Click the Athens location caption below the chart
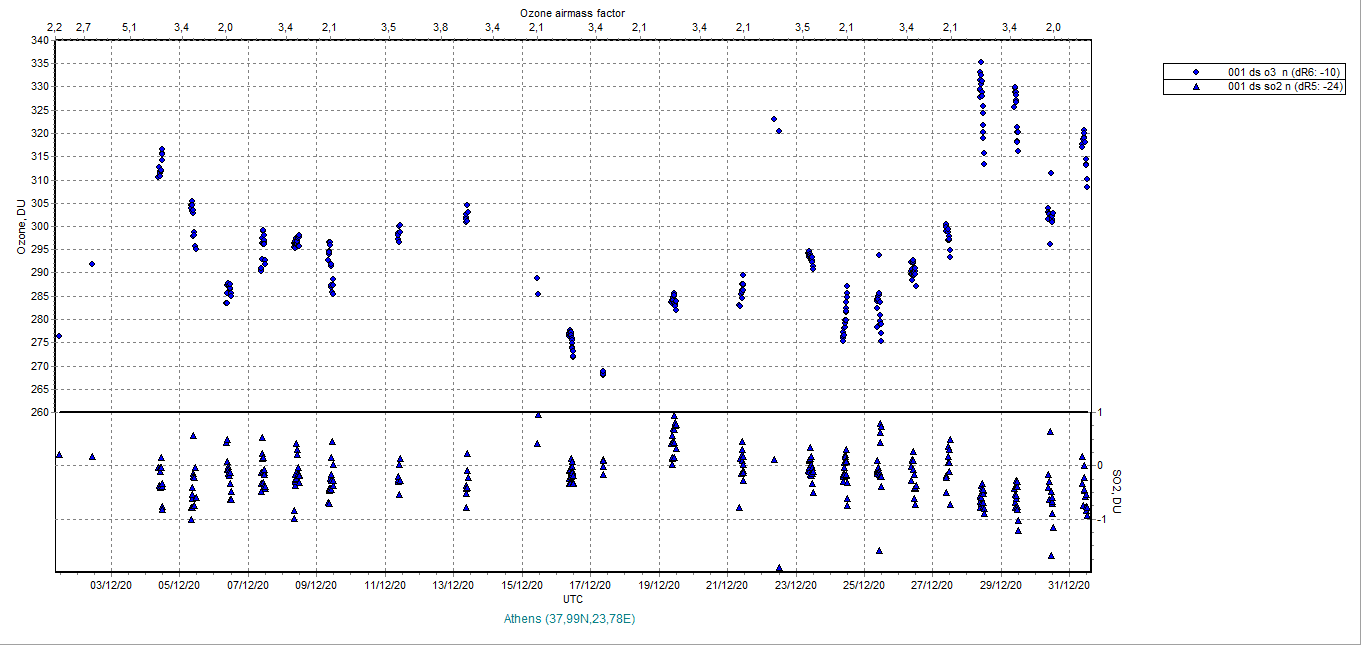Screen dimensions: 1361x645 tap(571, 618)
